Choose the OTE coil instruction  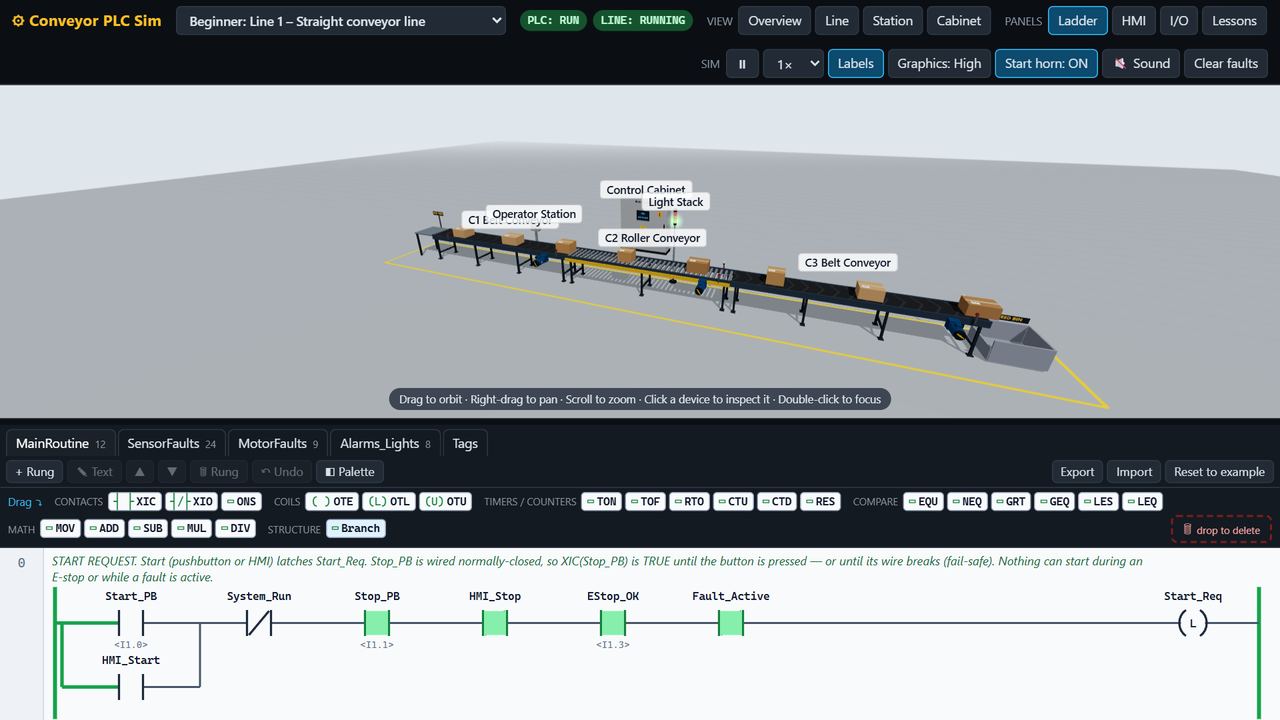click(332, 501)
